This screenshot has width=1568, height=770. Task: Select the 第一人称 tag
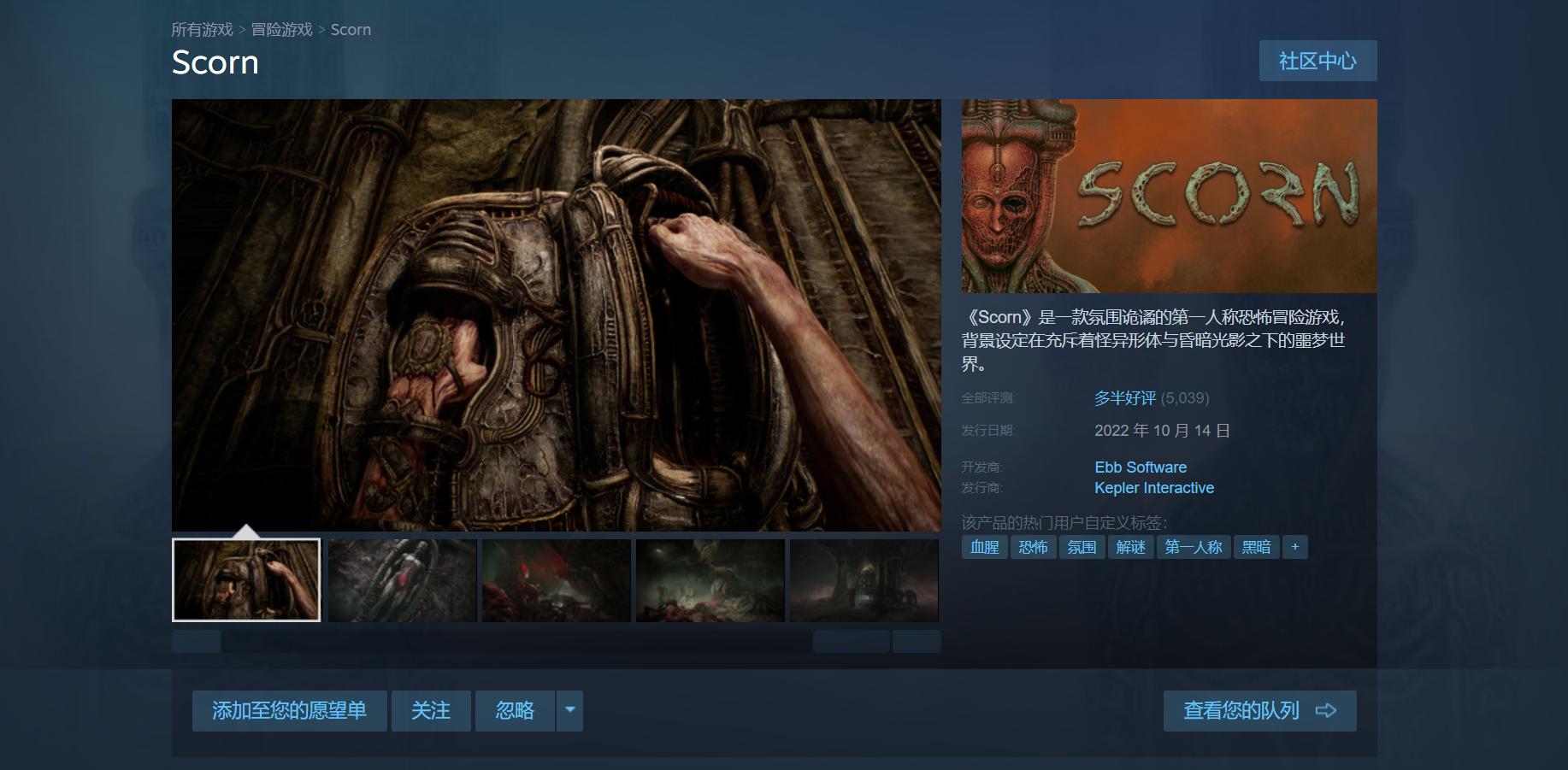point(1194,547)
